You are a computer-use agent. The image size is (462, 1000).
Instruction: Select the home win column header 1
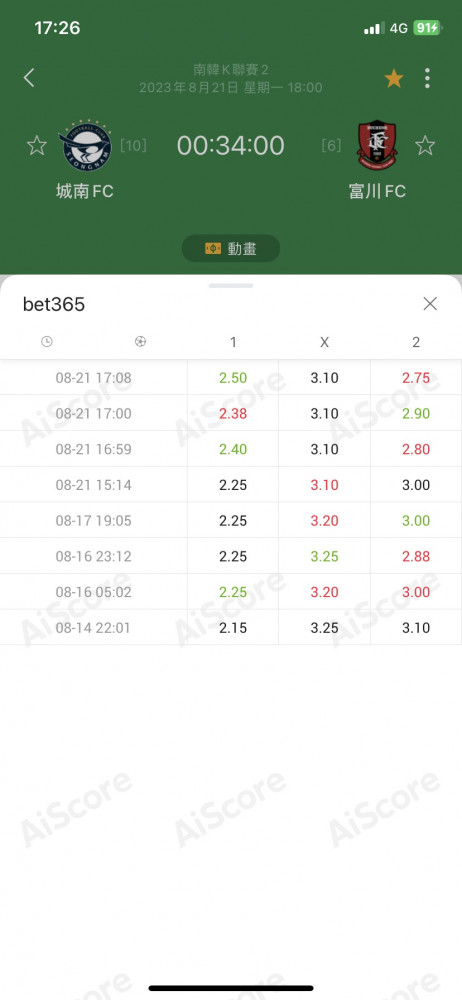(x=233, y=342)
